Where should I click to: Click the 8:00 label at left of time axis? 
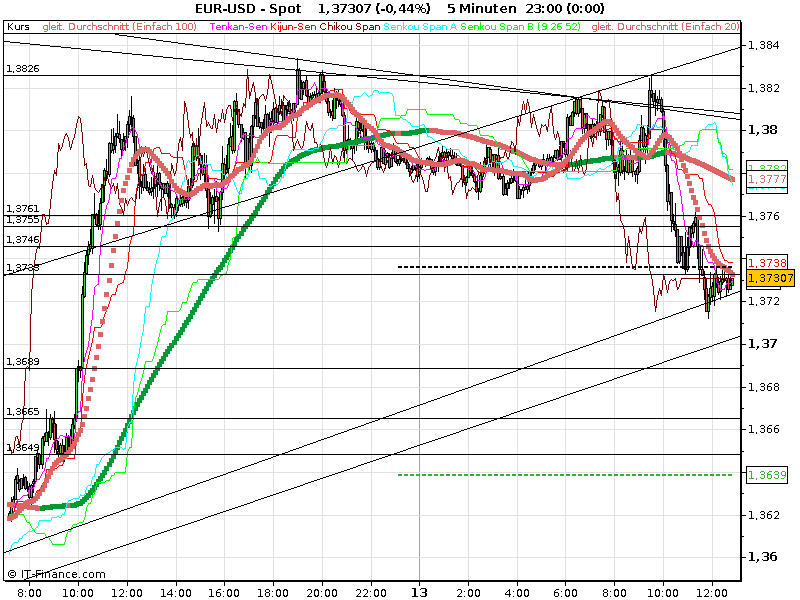[x=29, y=593]
